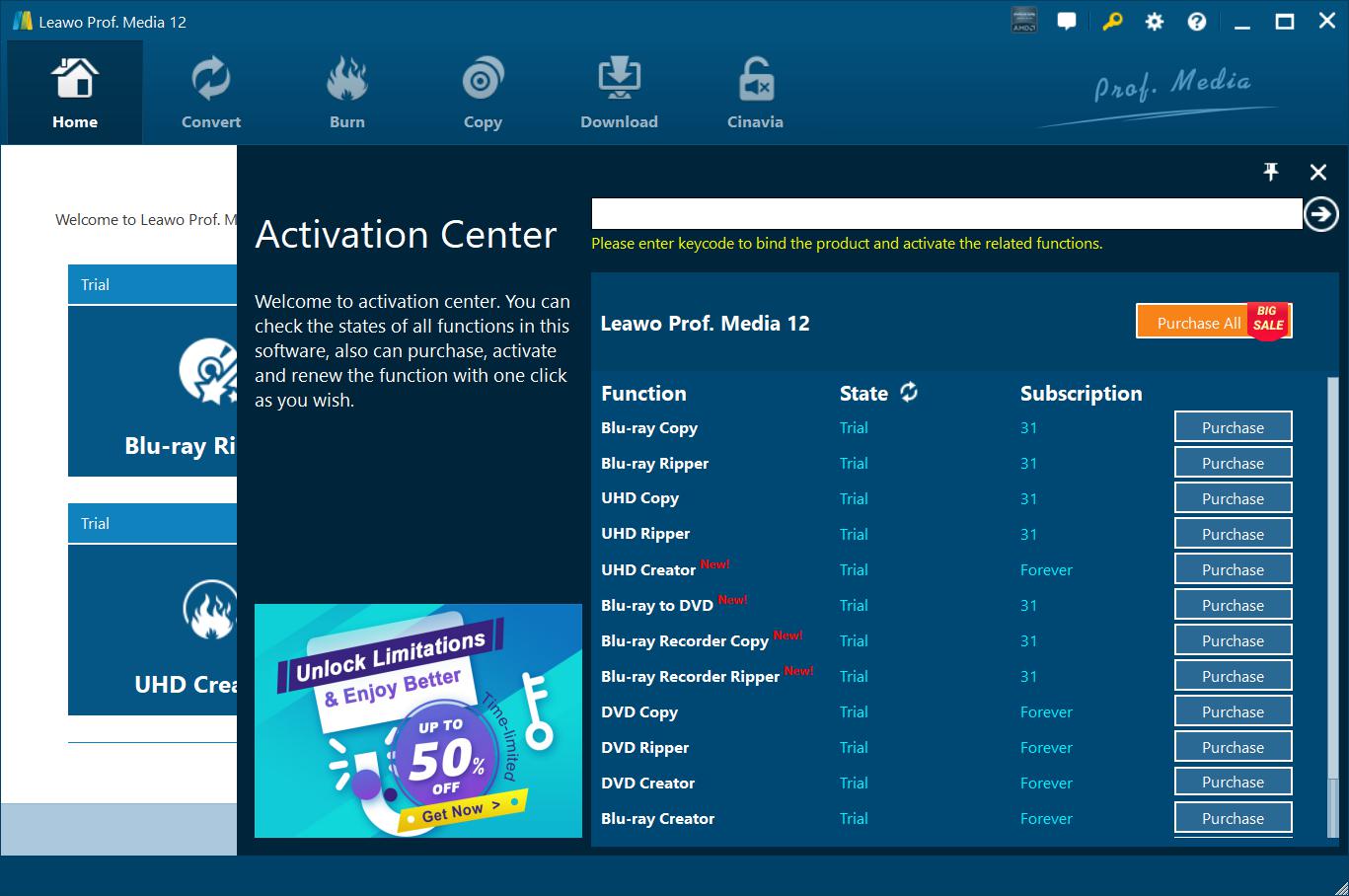Open settings gear icon

coord(1155,21)
